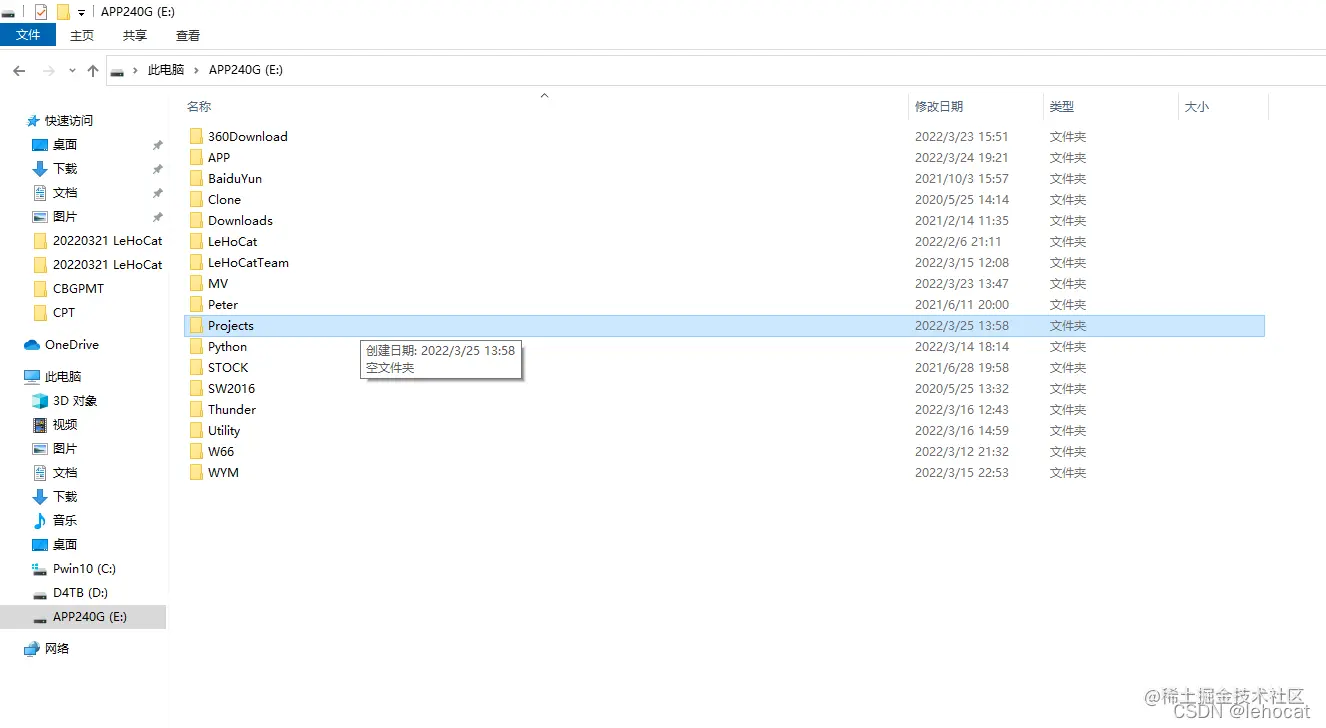The height and width of the screenshot is (728, 1326).
Task: Open the quick access toolbar customize dropdown
Action: click(x=81, y=13)
